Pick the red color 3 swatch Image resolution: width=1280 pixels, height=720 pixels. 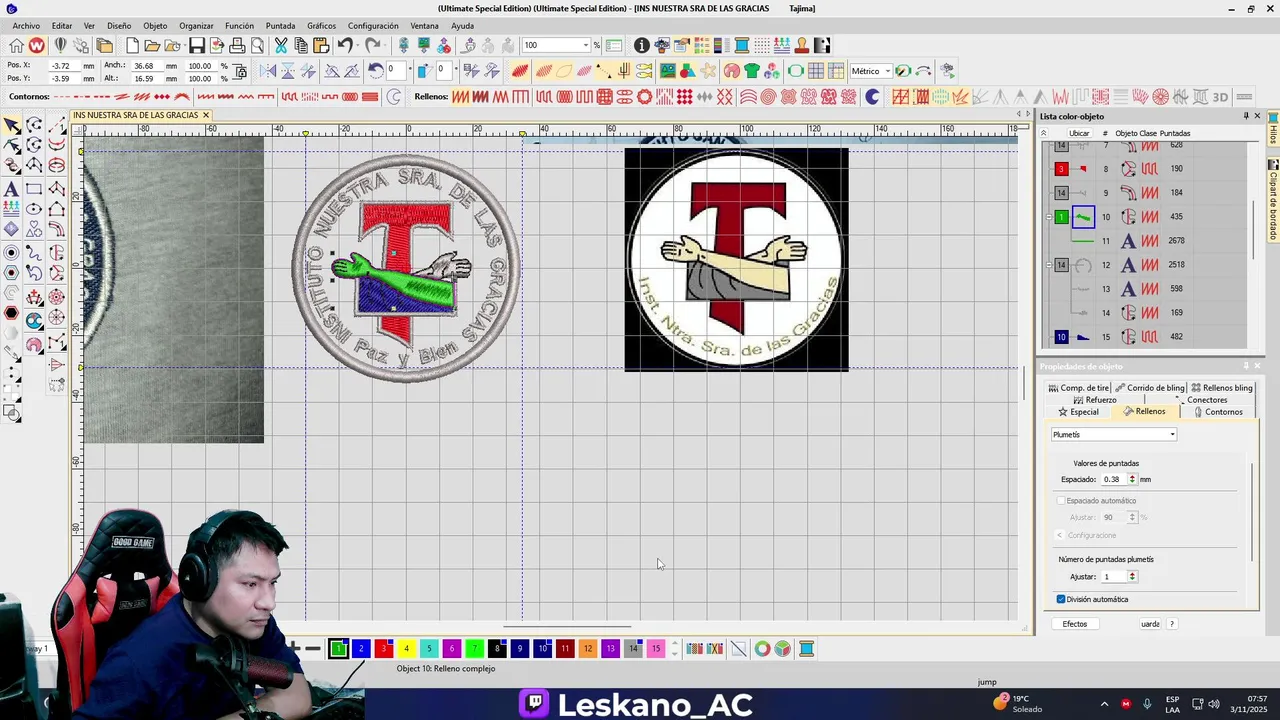coord(384,649)
